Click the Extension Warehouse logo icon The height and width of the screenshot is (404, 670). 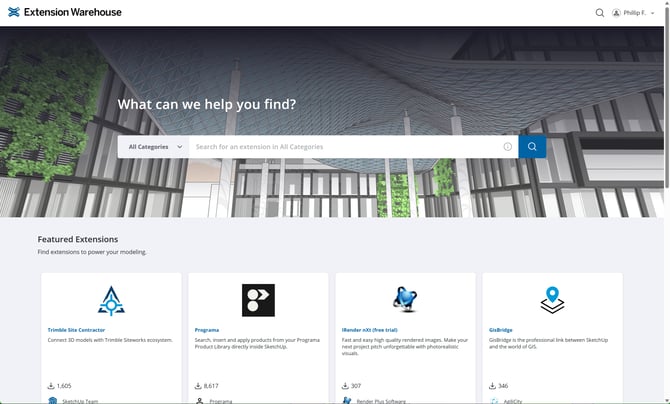coord(14,12)
